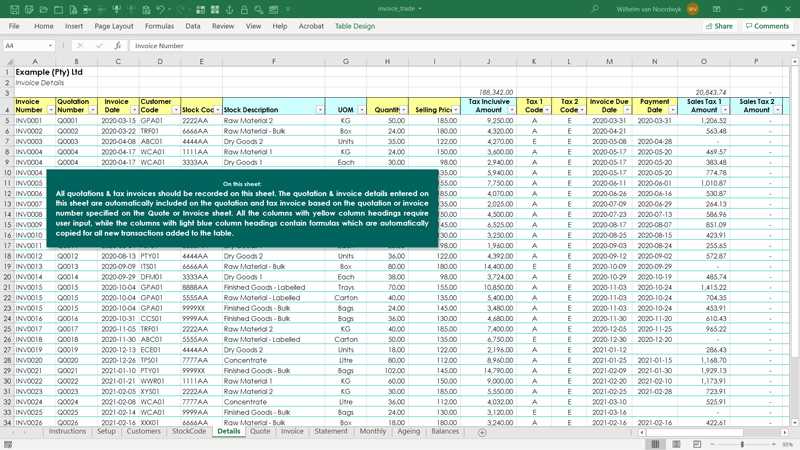Image resolution: width=800 pixels, height=450 pixels.
Task: Click the macro record icon in status bar
Action: [x=8, y=444]
